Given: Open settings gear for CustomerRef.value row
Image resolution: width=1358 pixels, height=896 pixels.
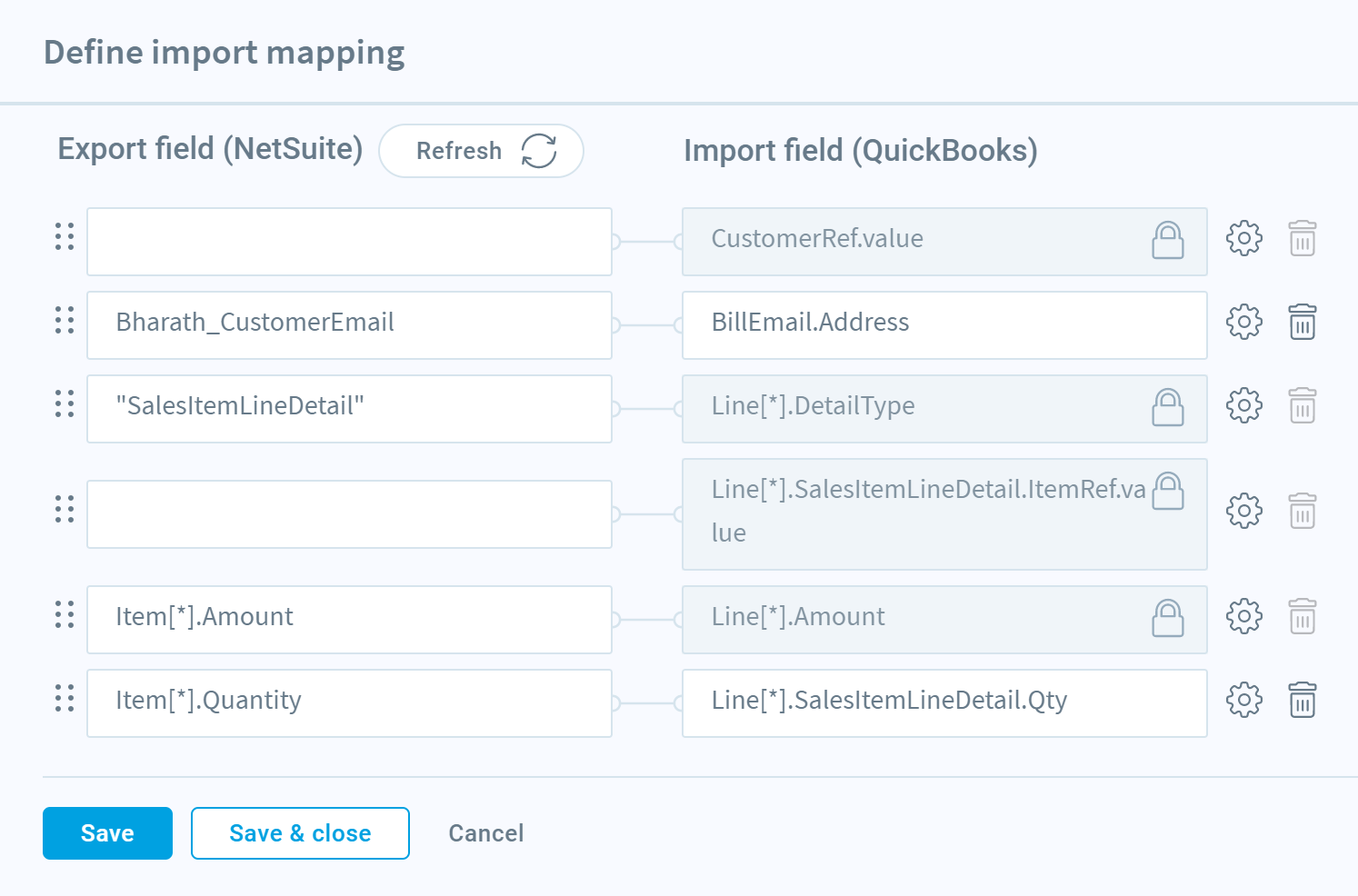Looking at the screenshot, I should (x=1243, y=238).
